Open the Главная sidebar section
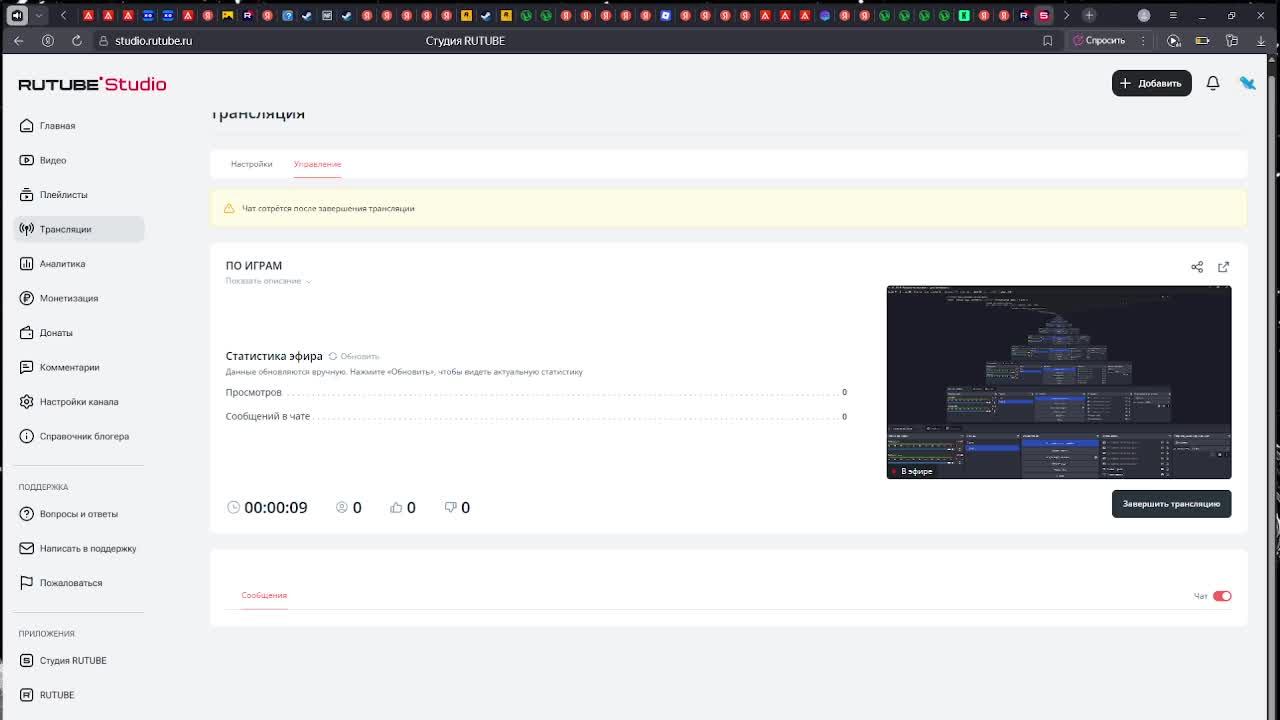The width and height of the screenshot is (1280, 720). 79,126
